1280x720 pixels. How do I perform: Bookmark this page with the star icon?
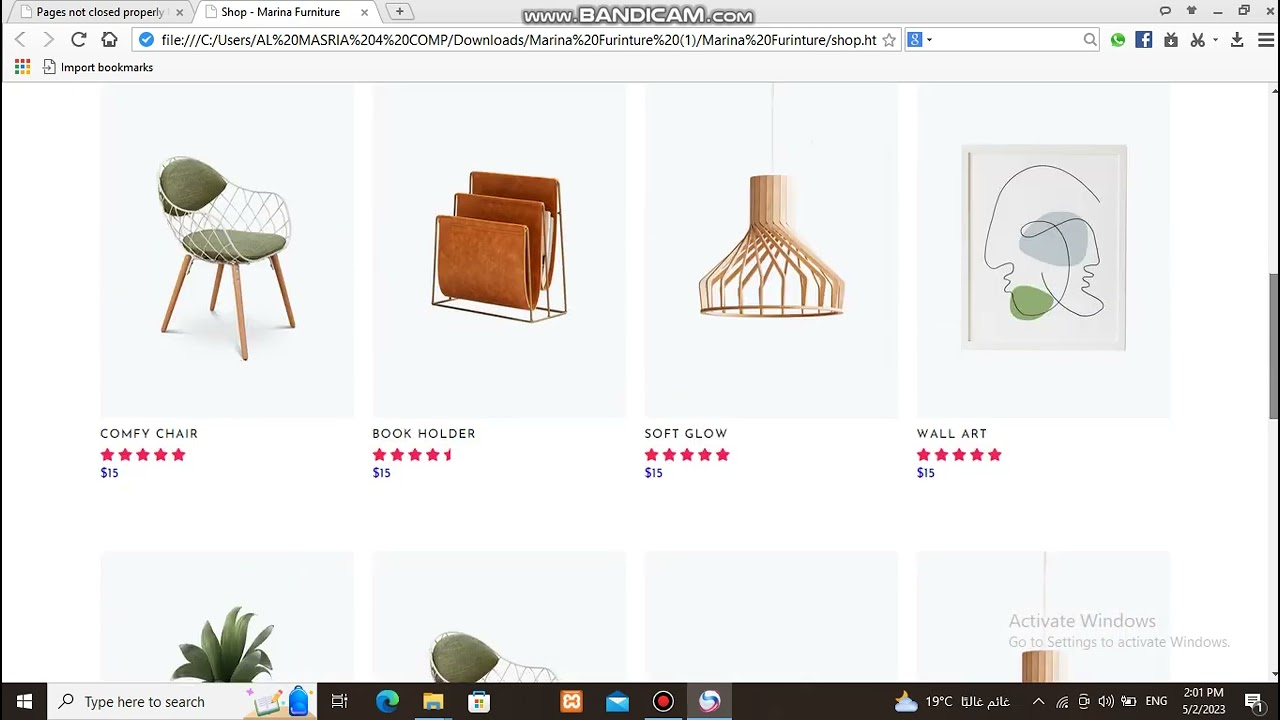[x=889, y=40]
